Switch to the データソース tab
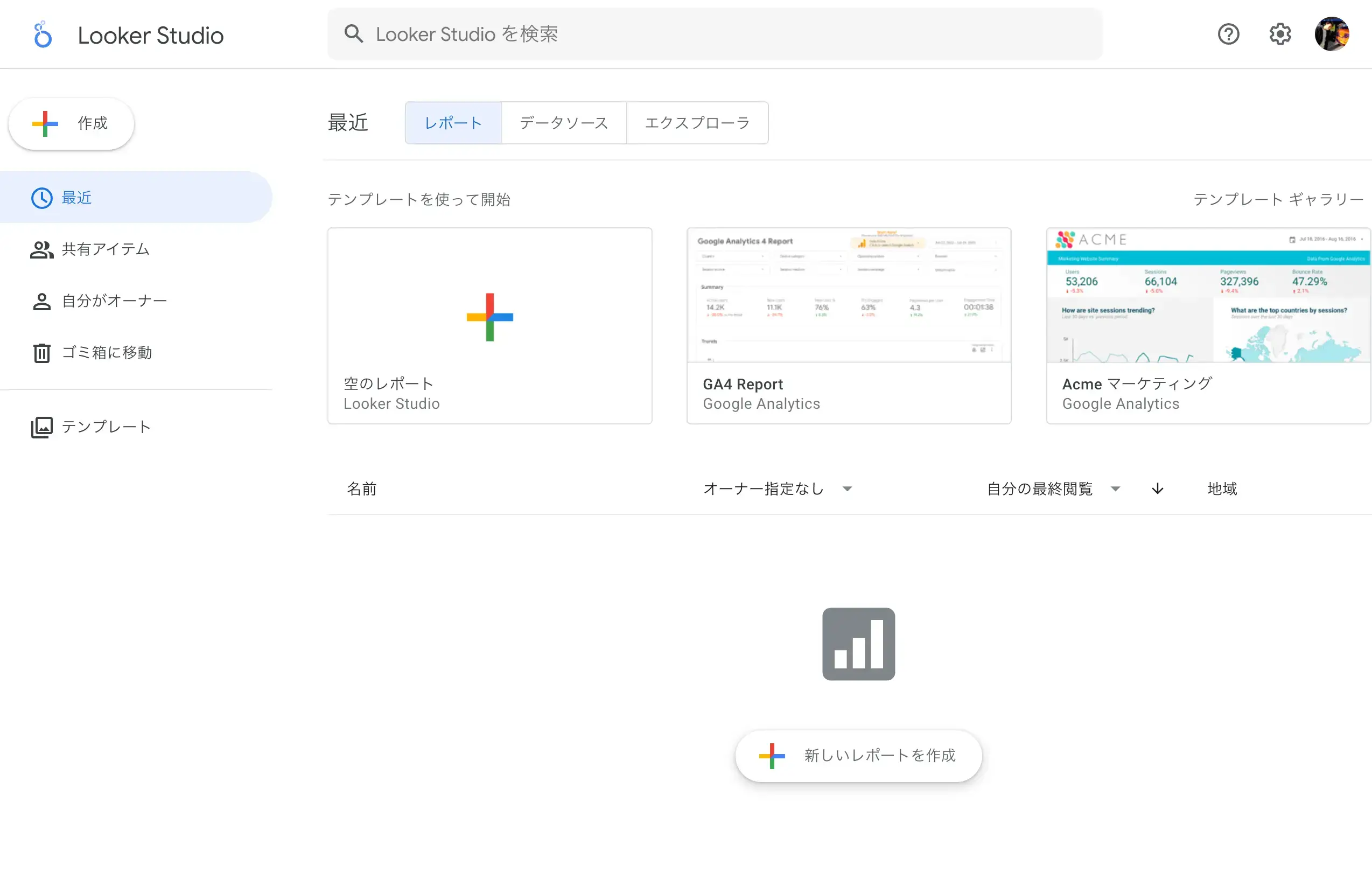Viewport: 1372px width, 893px height. [564, 123]
